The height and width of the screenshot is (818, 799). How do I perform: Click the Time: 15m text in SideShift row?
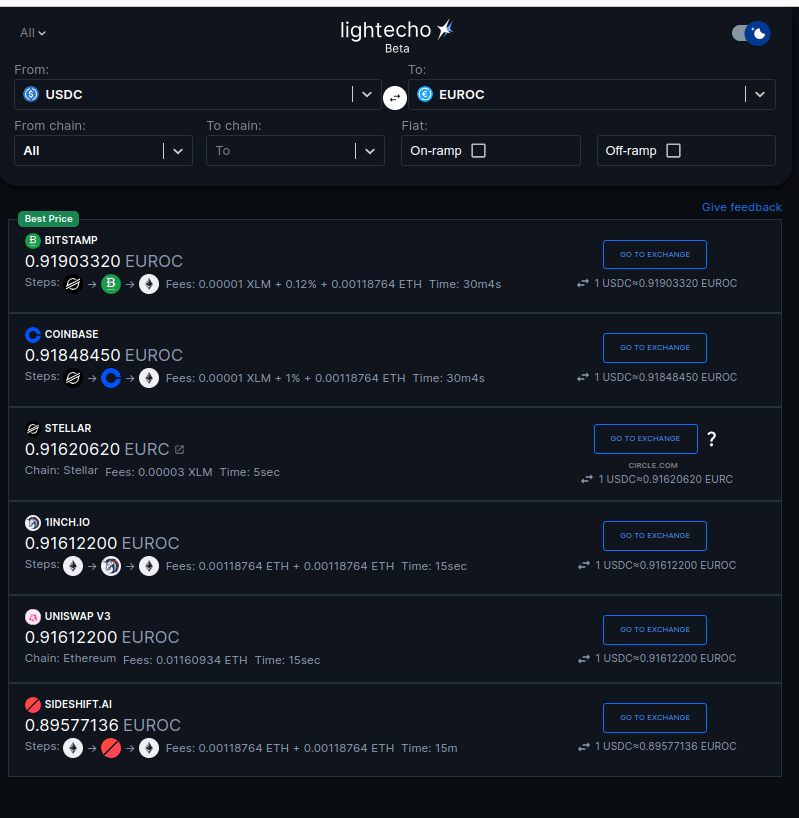click(x=429, y=748)
